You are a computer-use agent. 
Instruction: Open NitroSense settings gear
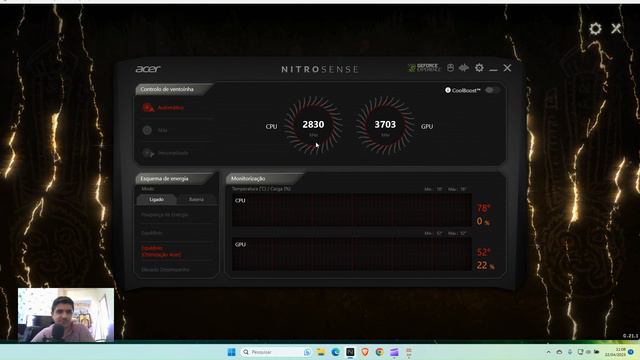click(479, 68)
